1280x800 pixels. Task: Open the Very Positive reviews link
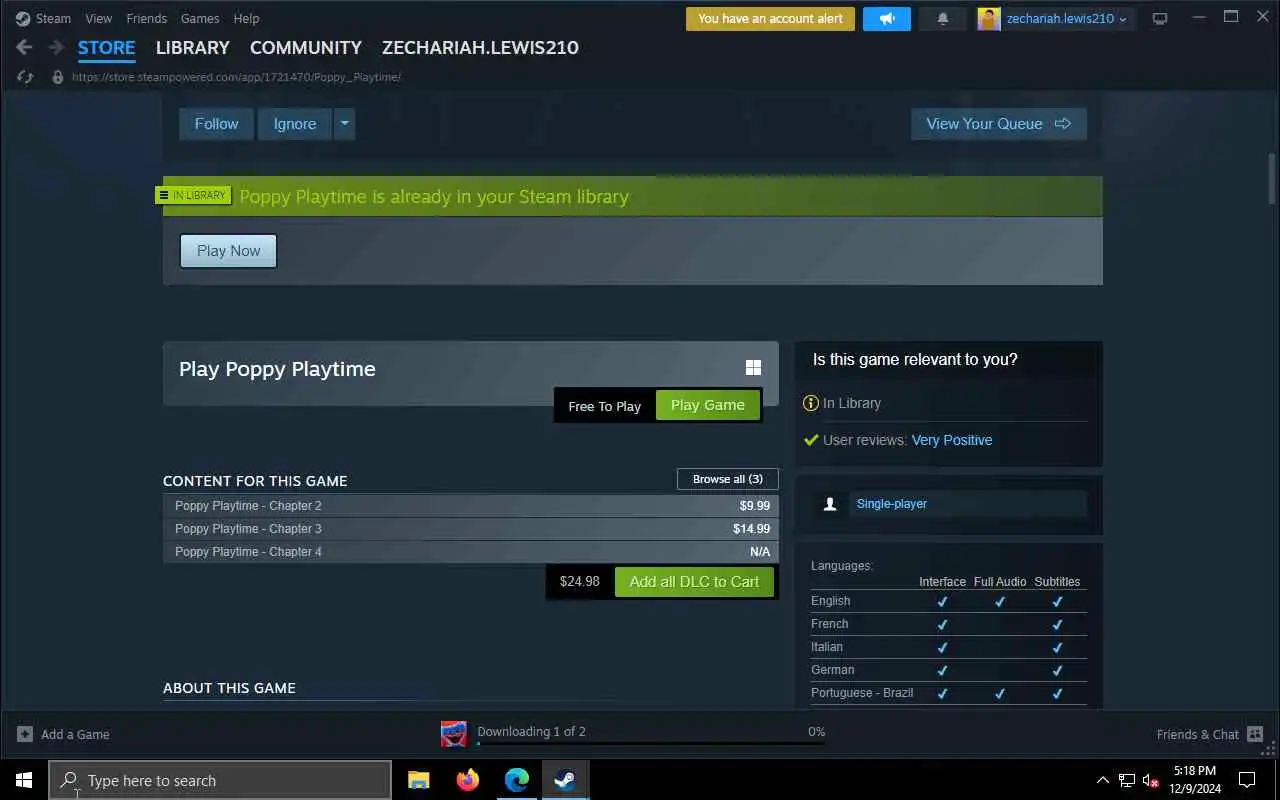[952, 440]
